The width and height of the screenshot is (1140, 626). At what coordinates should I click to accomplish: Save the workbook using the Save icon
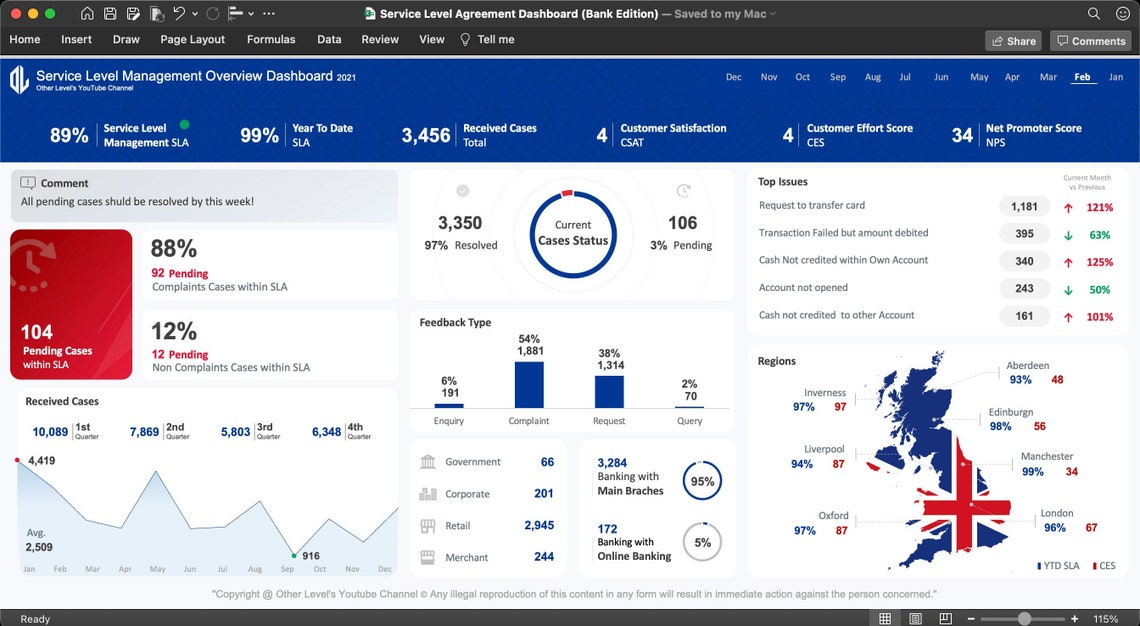[112, 13]
